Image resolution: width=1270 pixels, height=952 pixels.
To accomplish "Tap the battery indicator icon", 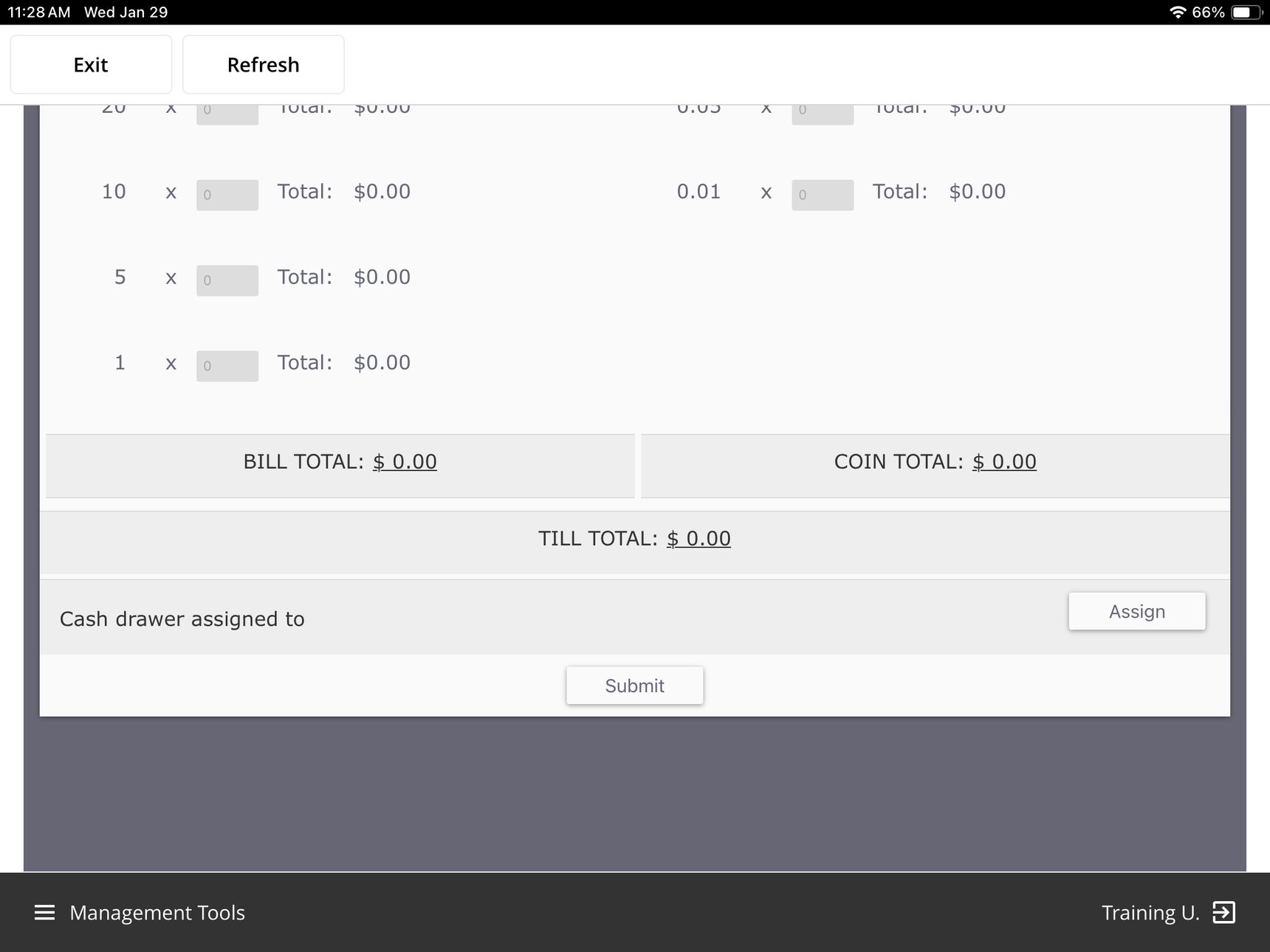I will [1248, 13].
